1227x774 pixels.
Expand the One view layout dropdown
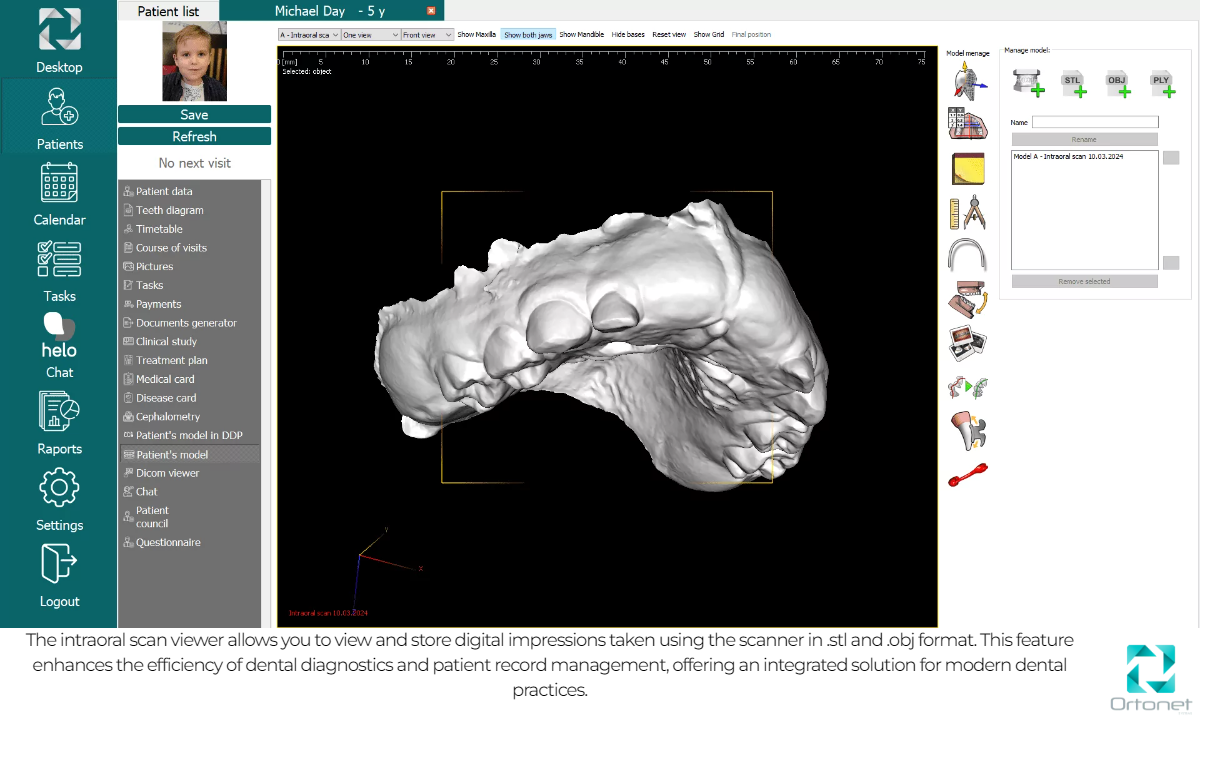370,35
